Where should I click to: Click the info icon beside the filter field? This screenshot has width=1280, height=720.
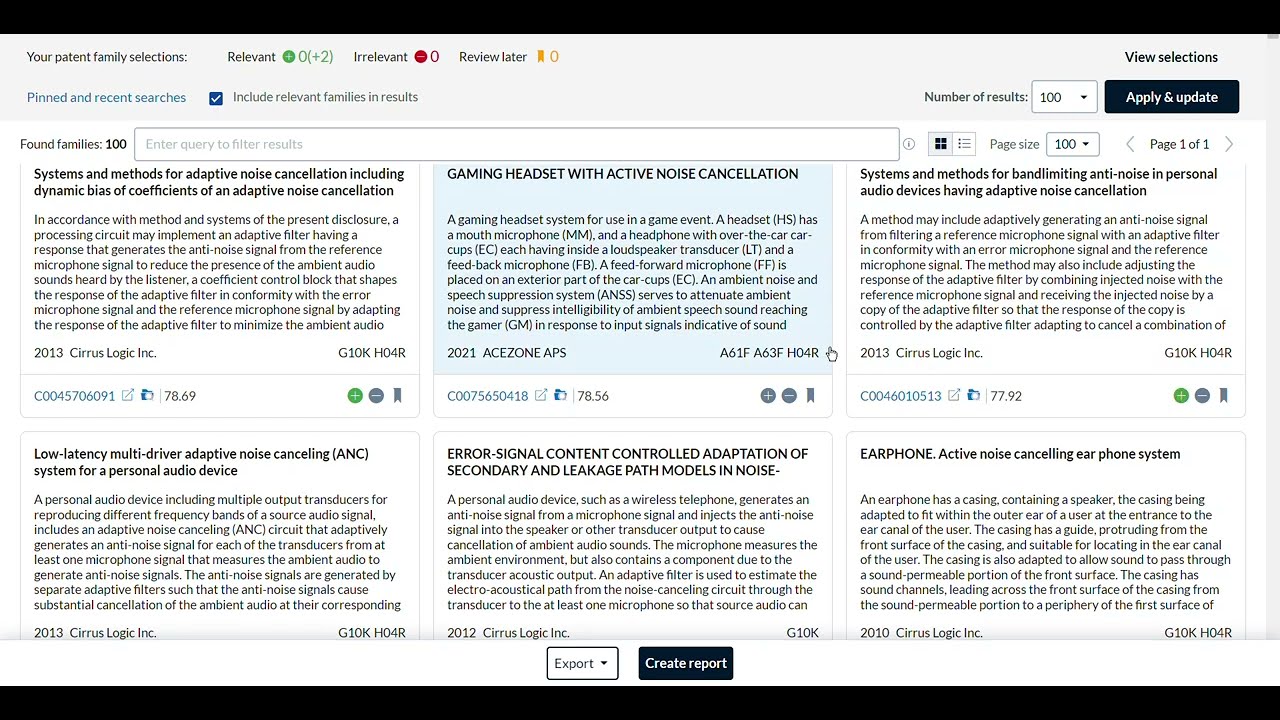click(909, 144)
